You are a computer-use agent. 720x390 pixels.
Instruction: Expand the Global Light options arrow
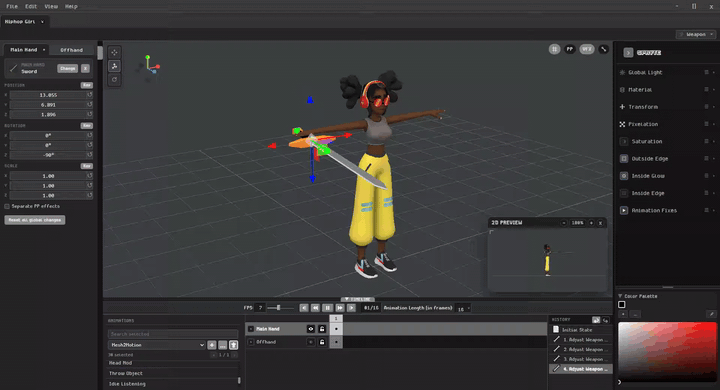click(714, 72)
